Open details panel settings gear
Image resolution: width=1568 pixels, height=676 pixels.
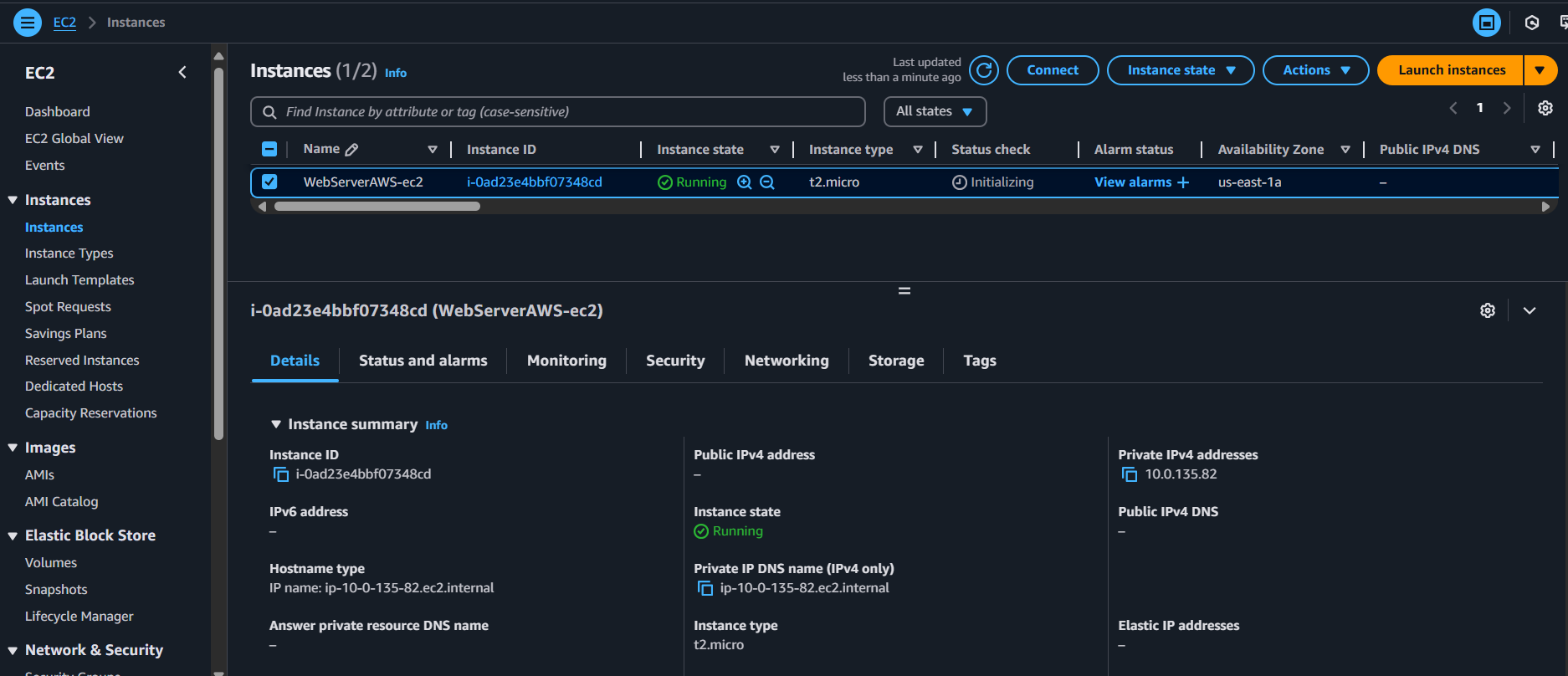[1488, 310]
